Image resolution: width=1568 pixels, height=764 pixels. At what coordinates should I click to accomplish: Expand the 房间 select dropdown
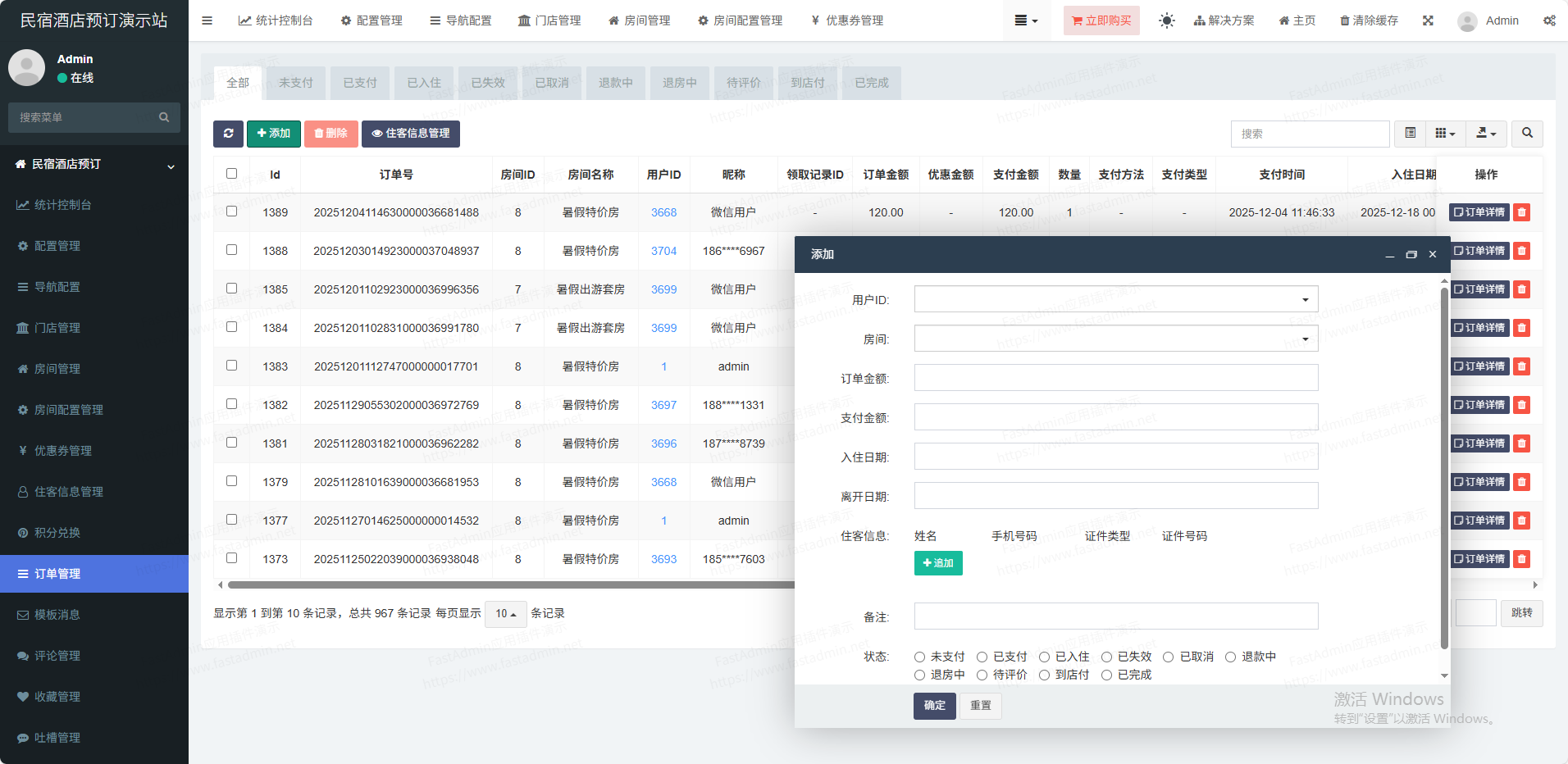click(1115, 339)
